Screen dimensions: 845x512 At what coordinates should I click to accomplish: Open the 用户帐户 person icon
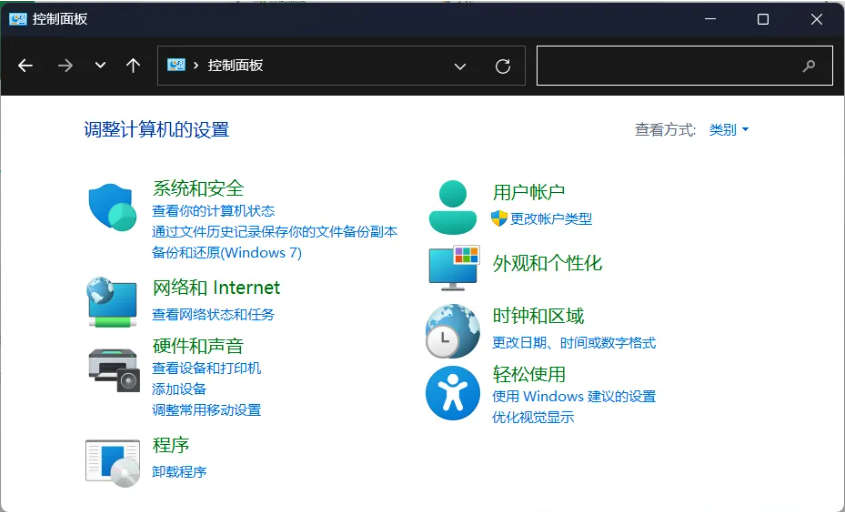tap(453, 207)
